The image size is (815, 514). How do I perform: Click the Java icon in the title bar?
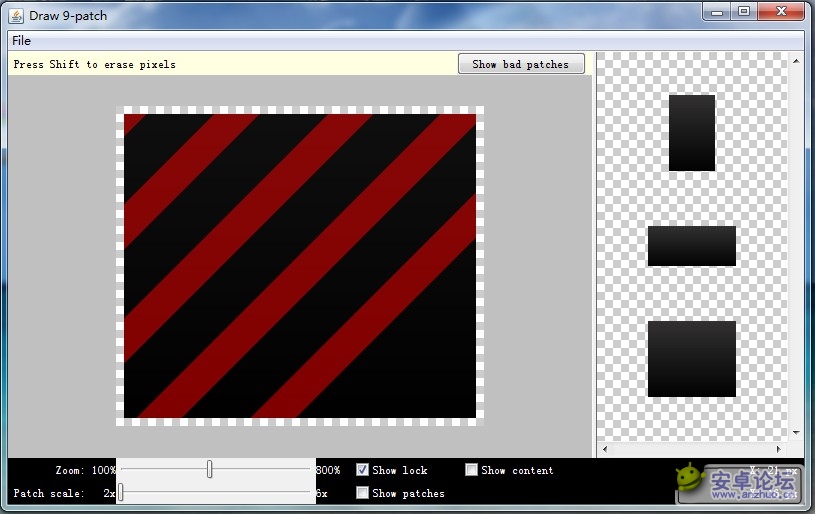coord(16,16)
